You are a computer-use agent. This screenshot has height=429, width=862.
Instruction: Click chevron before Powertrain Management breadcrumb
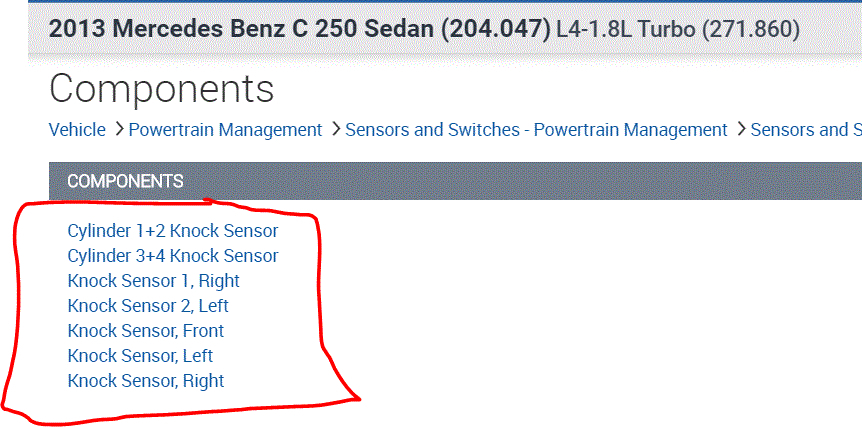click(x=119, y=130)
